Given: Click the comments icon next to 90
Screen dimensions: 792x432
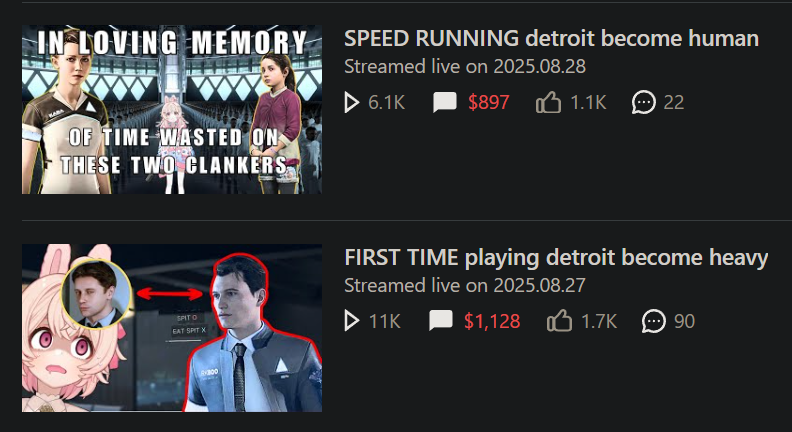Looking at the screenshot, I should 654,321.
